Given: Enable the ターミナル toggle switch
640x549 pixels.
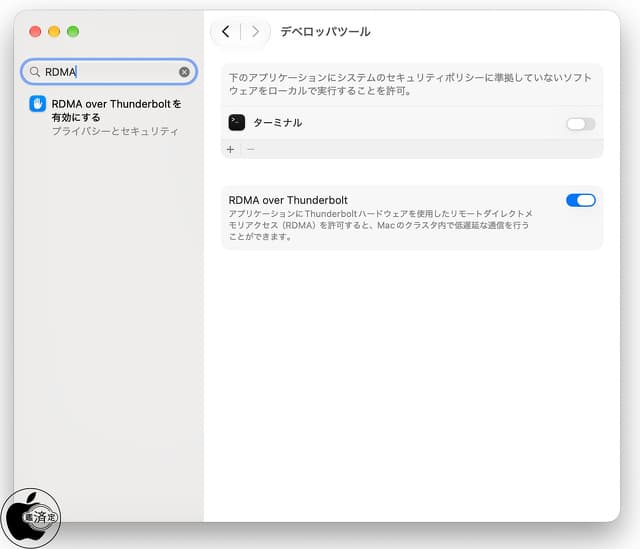Looking at the screenshot, I should pyautogui.click(x=580, y=124).
